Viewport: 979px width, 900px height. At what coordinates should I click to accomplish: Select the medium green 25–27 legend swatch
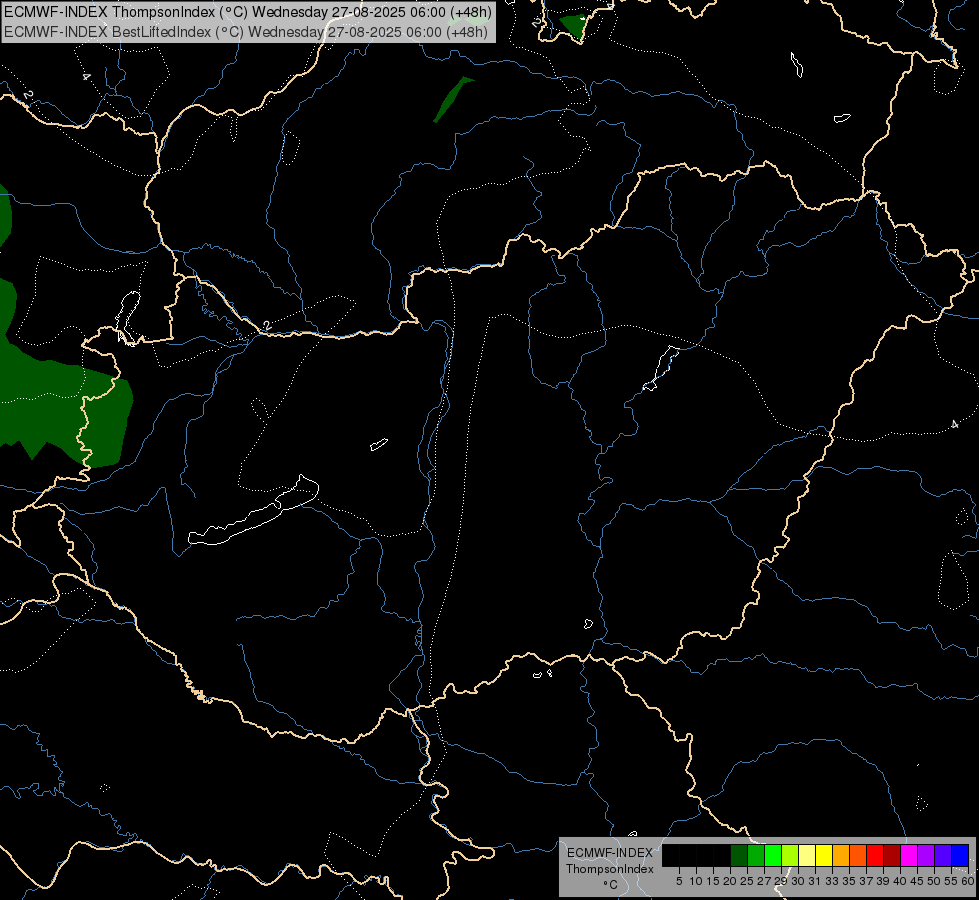point(755,855)
